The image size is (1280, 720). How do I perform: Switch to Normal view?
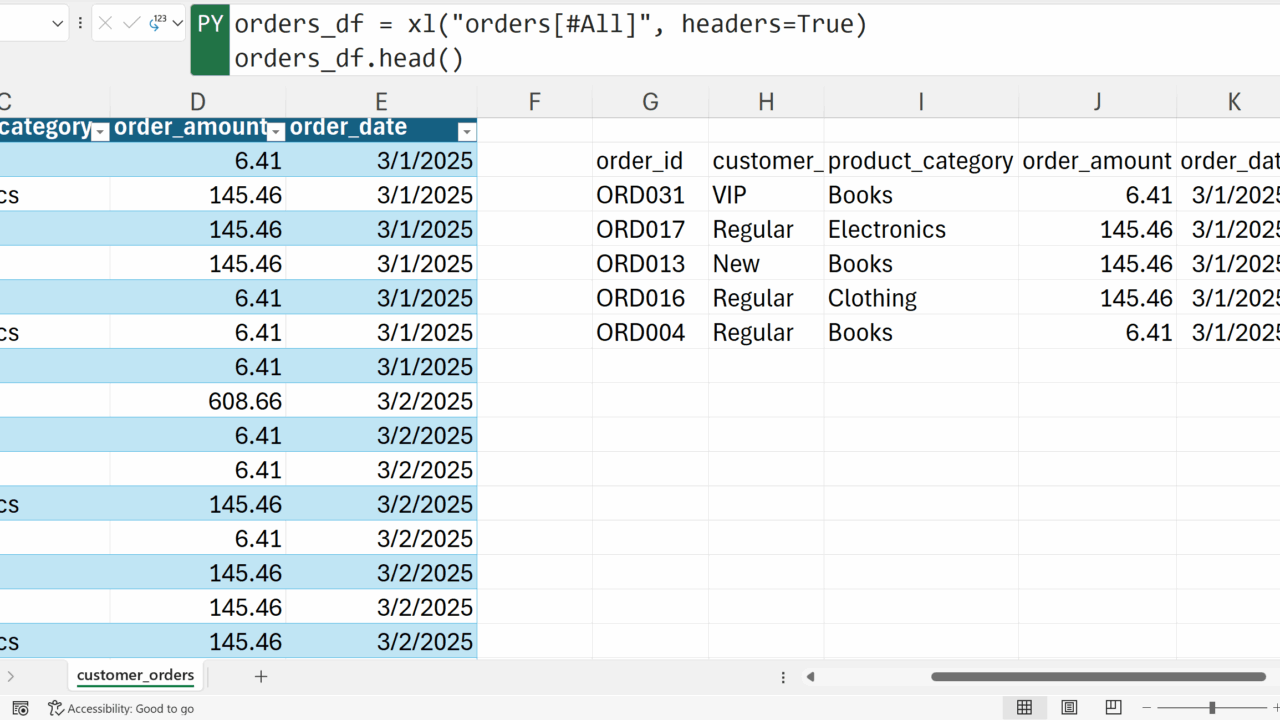point(1024,708)
